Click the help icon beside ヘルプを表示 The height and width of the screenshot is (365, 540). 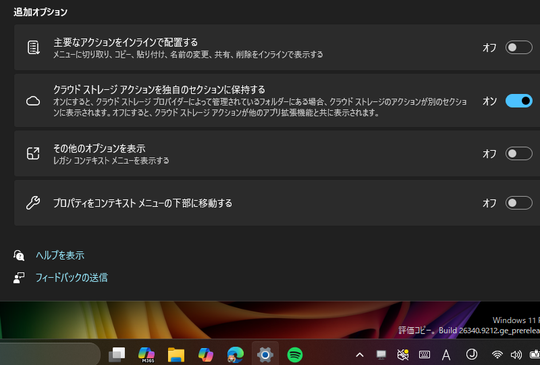click(19, 256)
